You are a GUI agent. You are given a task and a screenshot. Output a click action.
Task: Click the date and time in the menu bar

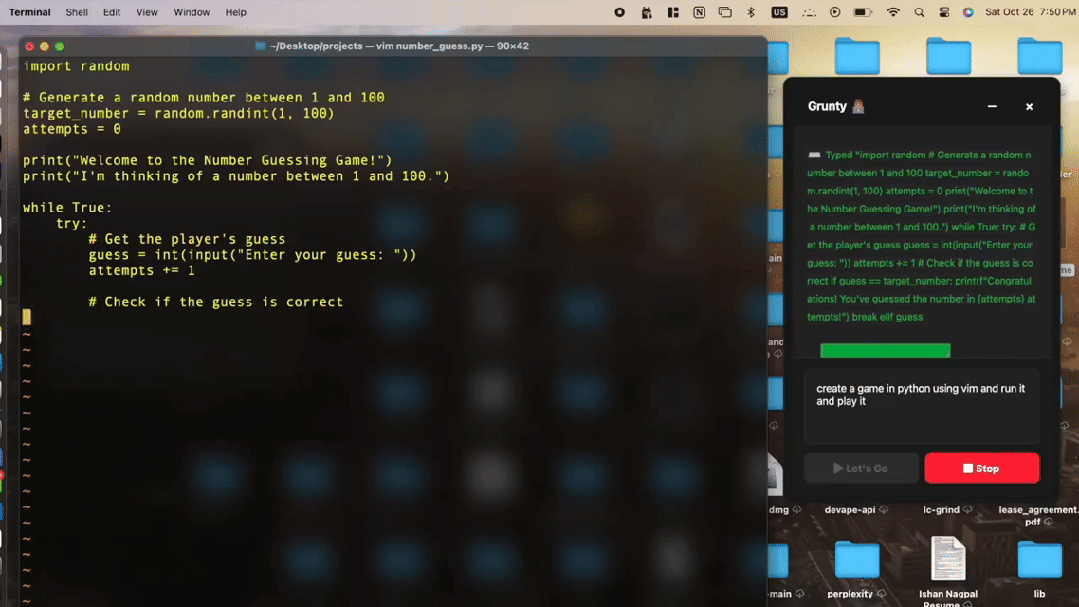[1029, 12]
